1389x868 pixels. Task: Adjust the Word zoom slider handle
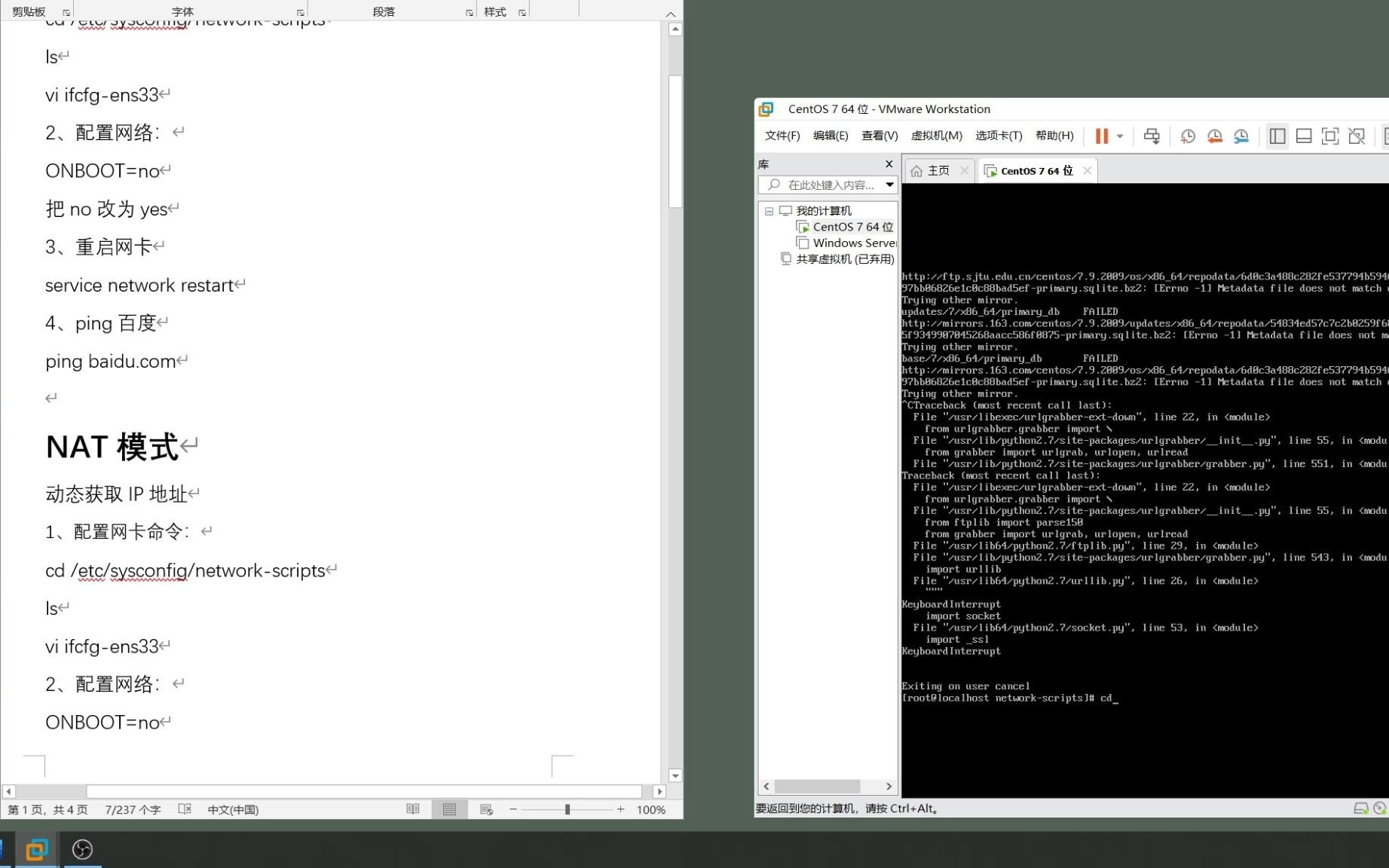point(568,809)
